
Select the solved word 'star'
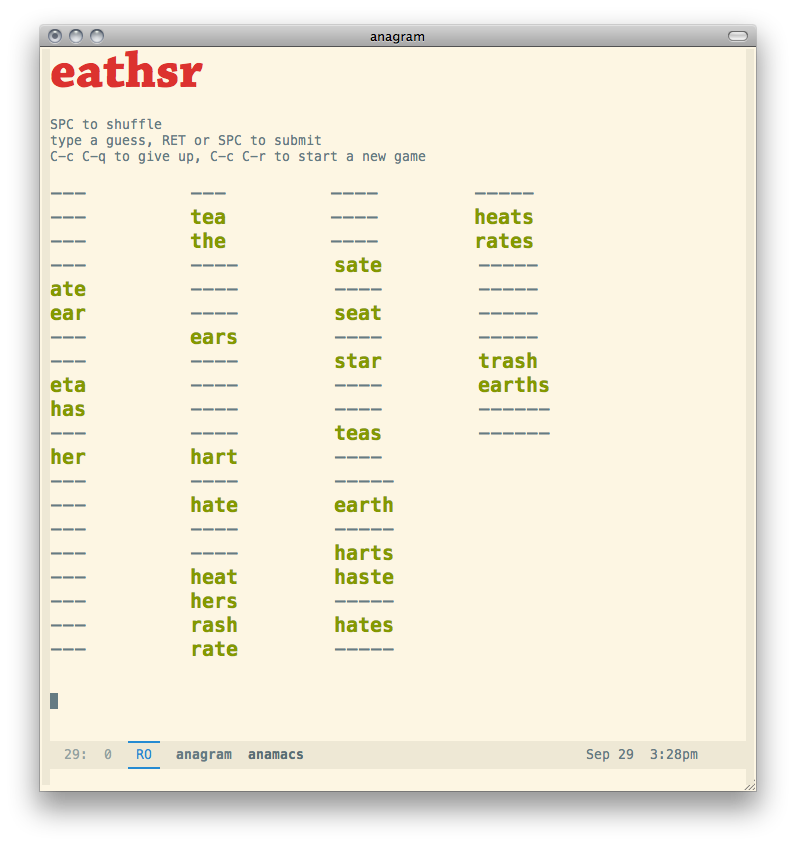click(x=358, y=361)
